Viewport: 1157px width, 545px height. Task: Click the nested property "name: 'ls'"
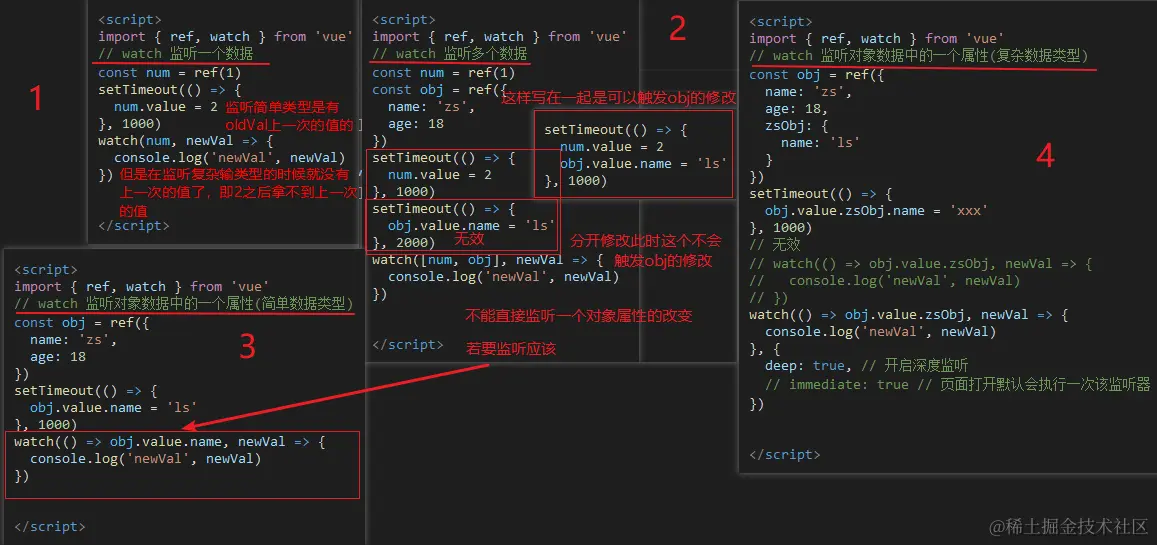pyautogui.click(x=821, y=143)
